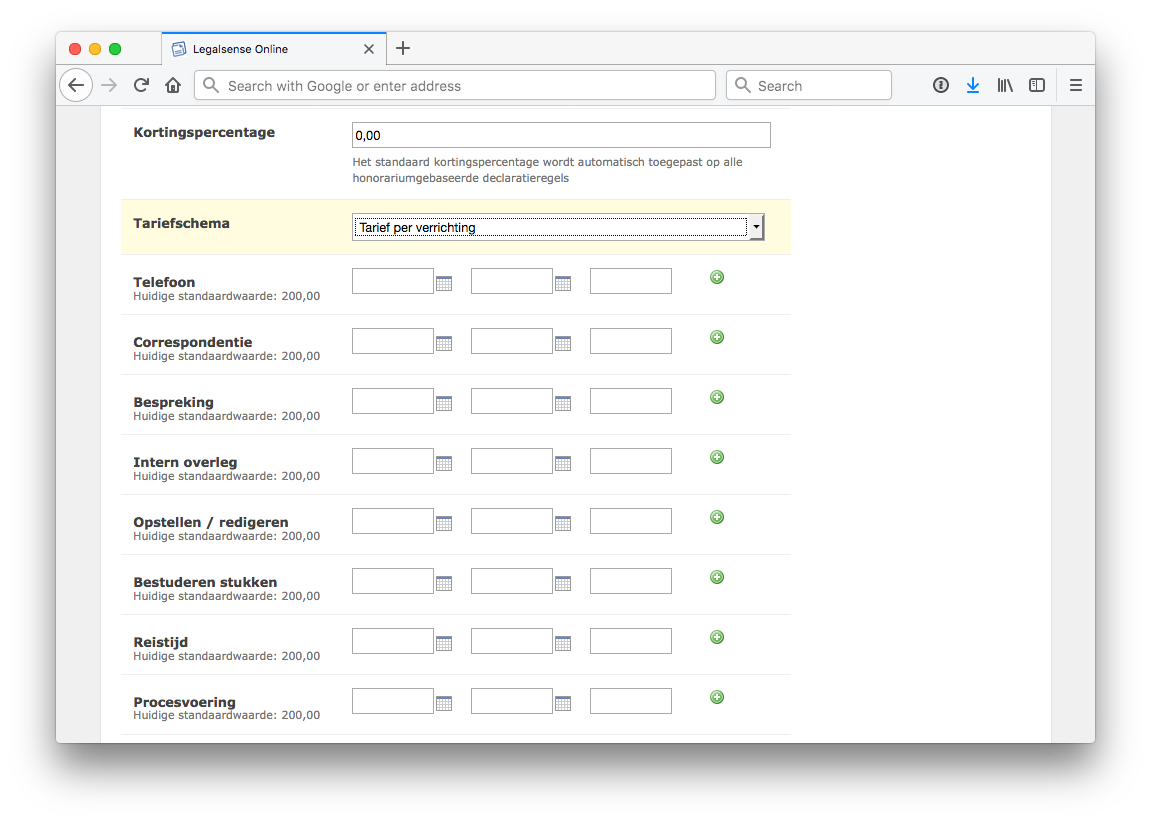Click the amount field for Telefoon
Image resolution: width=1151 pixels, height=823 pixels.
click(631, 281)
